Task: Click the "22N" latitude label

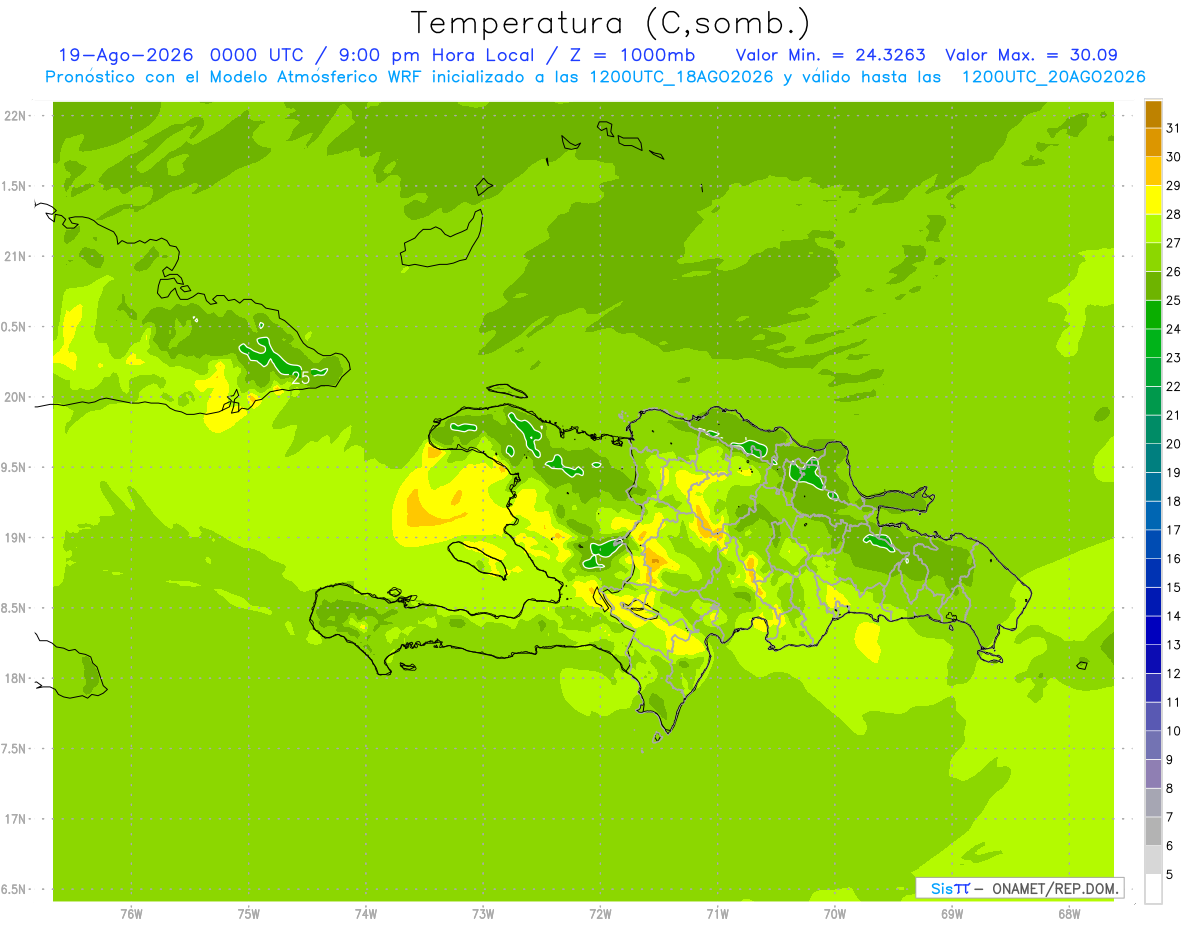Action: tap(15, 116)
